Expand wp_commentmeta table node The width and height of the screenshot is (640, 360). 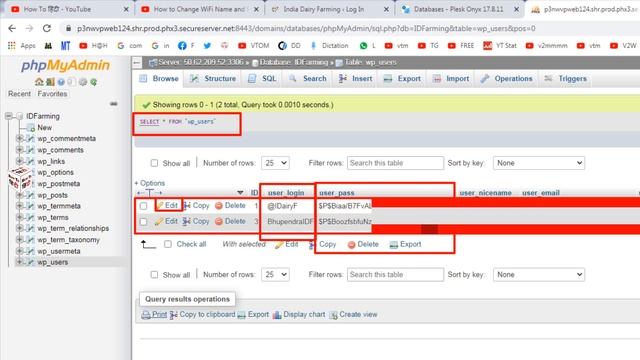(19, 138)
